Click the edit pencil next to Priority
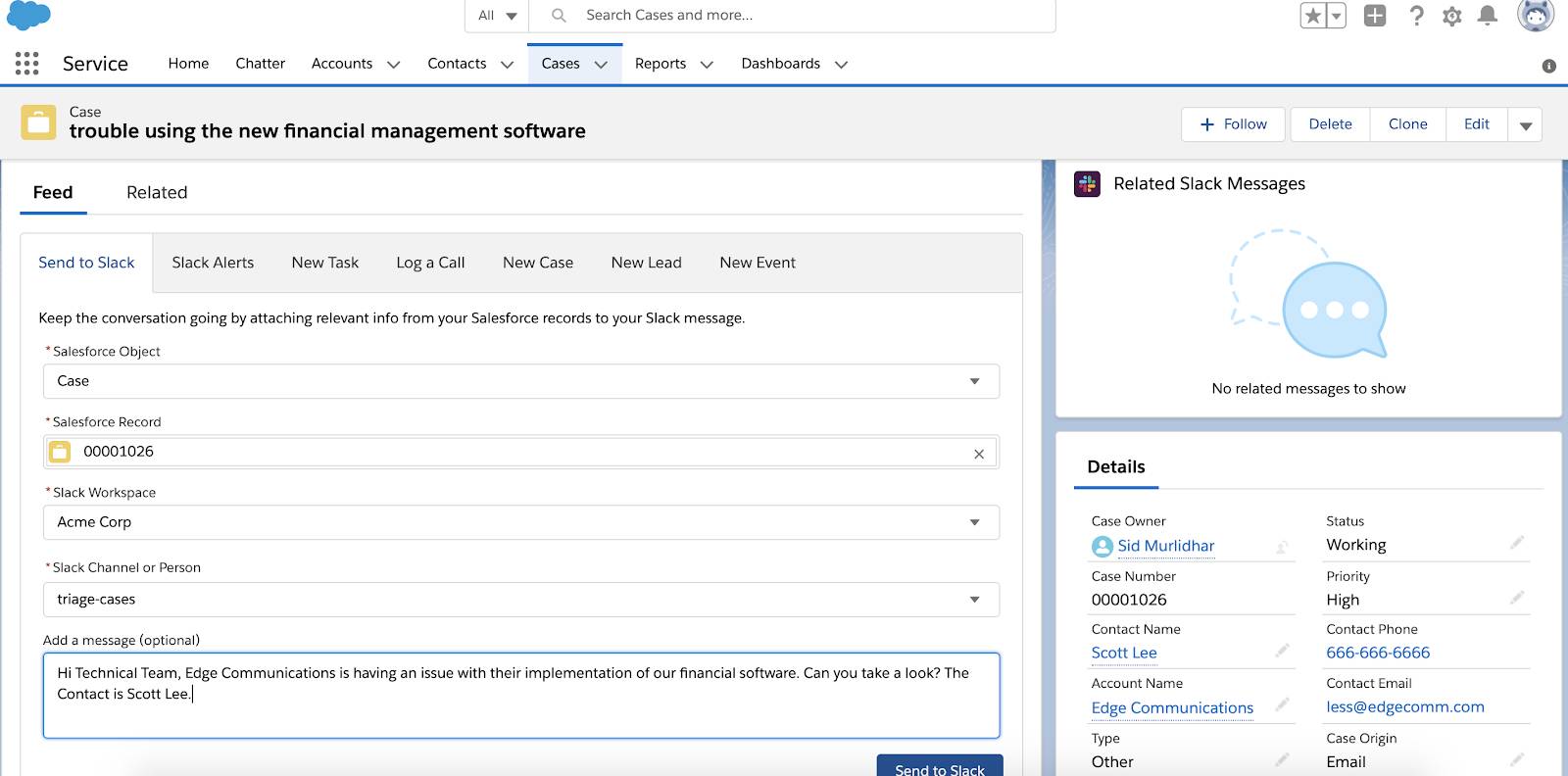The height and width of the screenshot is (776, 1568). (1517, 598)
